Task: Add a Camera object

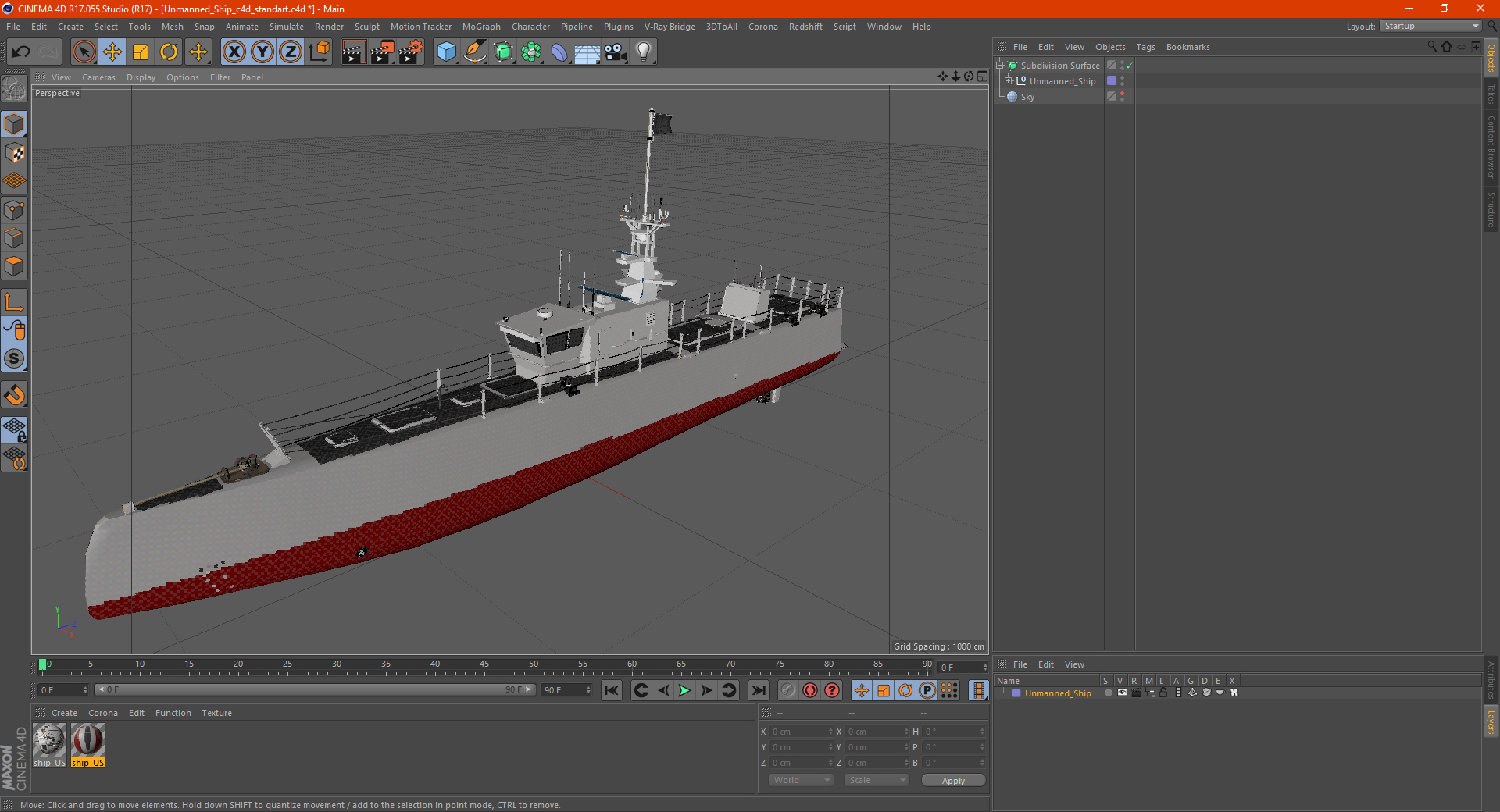Action: pos(616,52)
